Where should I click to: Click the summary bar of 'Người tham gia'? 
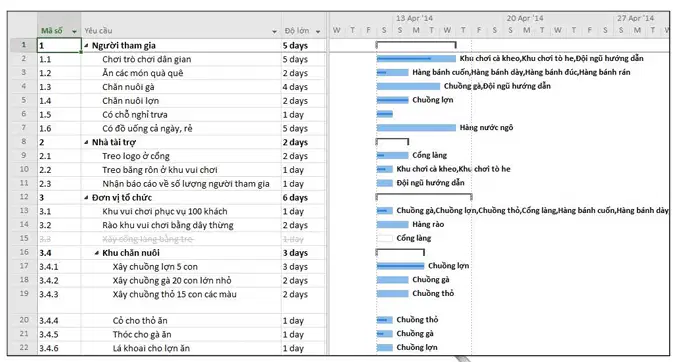tap(416, 44)
